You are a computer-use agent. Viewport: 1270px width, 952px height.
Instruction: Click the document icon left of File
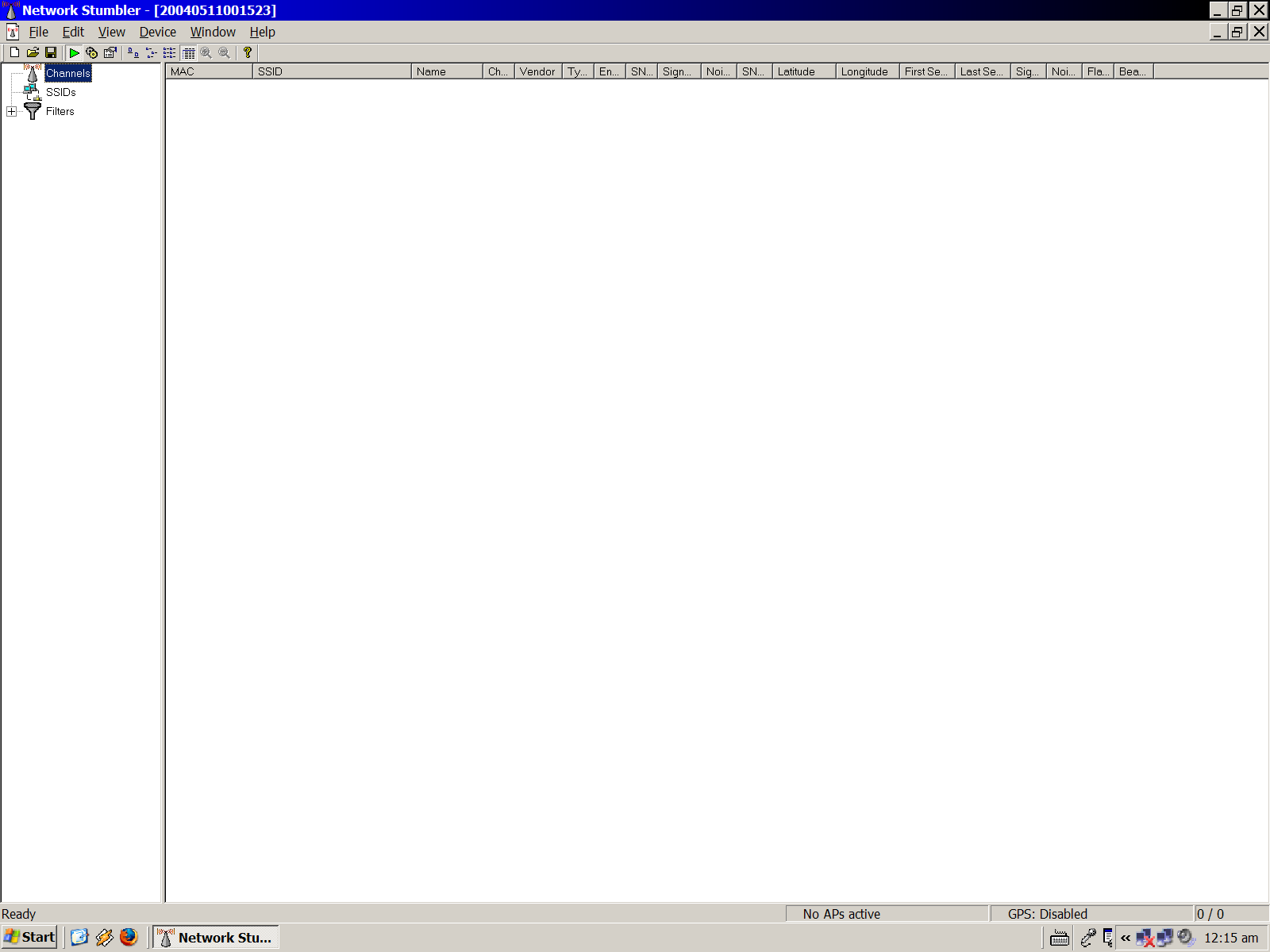pyautogui.click(x=13, y=32)
